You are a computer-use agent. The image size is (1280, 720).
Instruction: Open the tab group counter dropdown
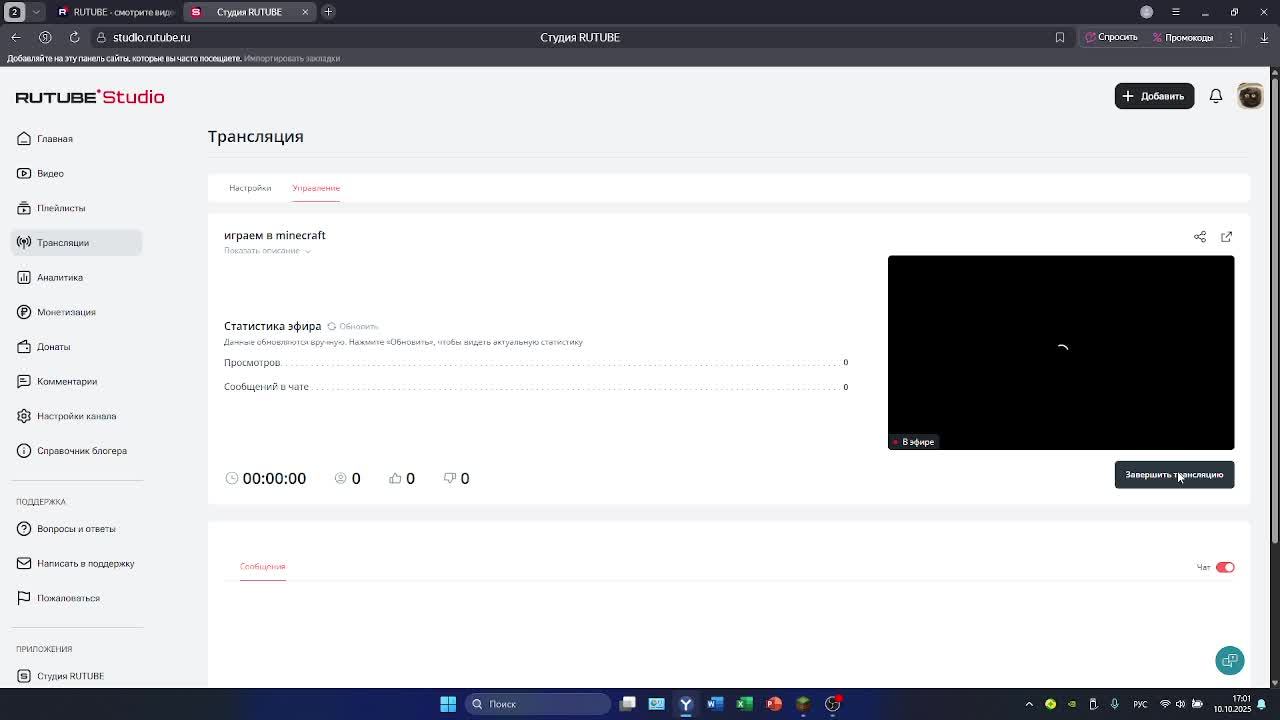click(36, 12)
